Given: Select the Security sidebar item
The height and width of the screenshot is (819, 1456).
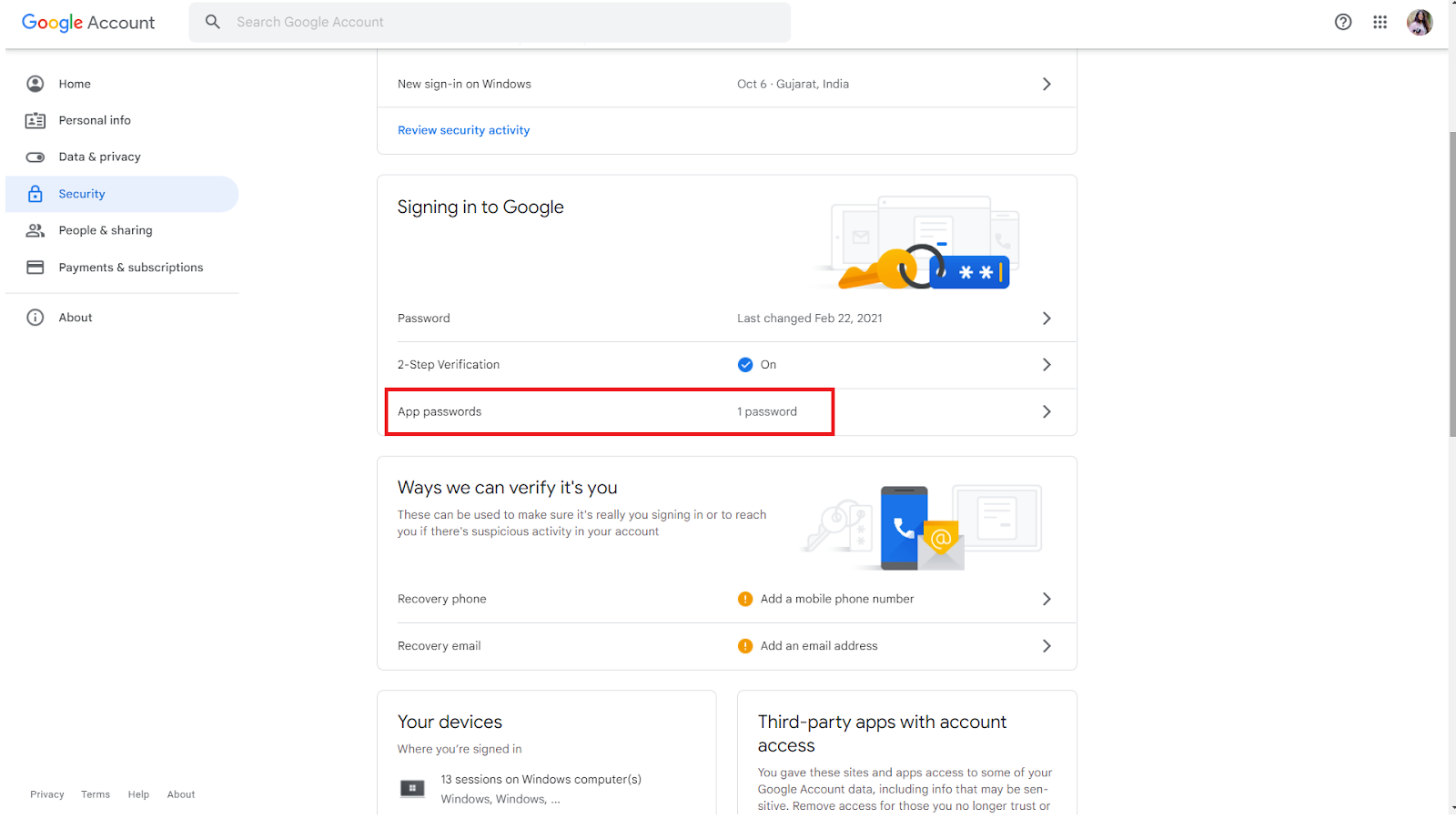Looking at the screenshot, I should [122, 194].
